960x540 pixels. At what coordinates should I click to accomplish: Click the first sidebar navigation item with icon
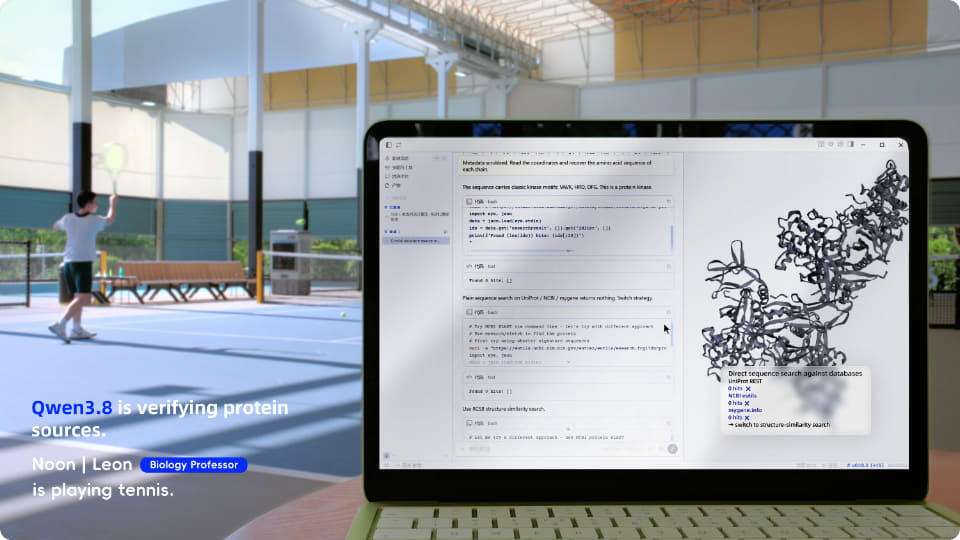[399, 159]
